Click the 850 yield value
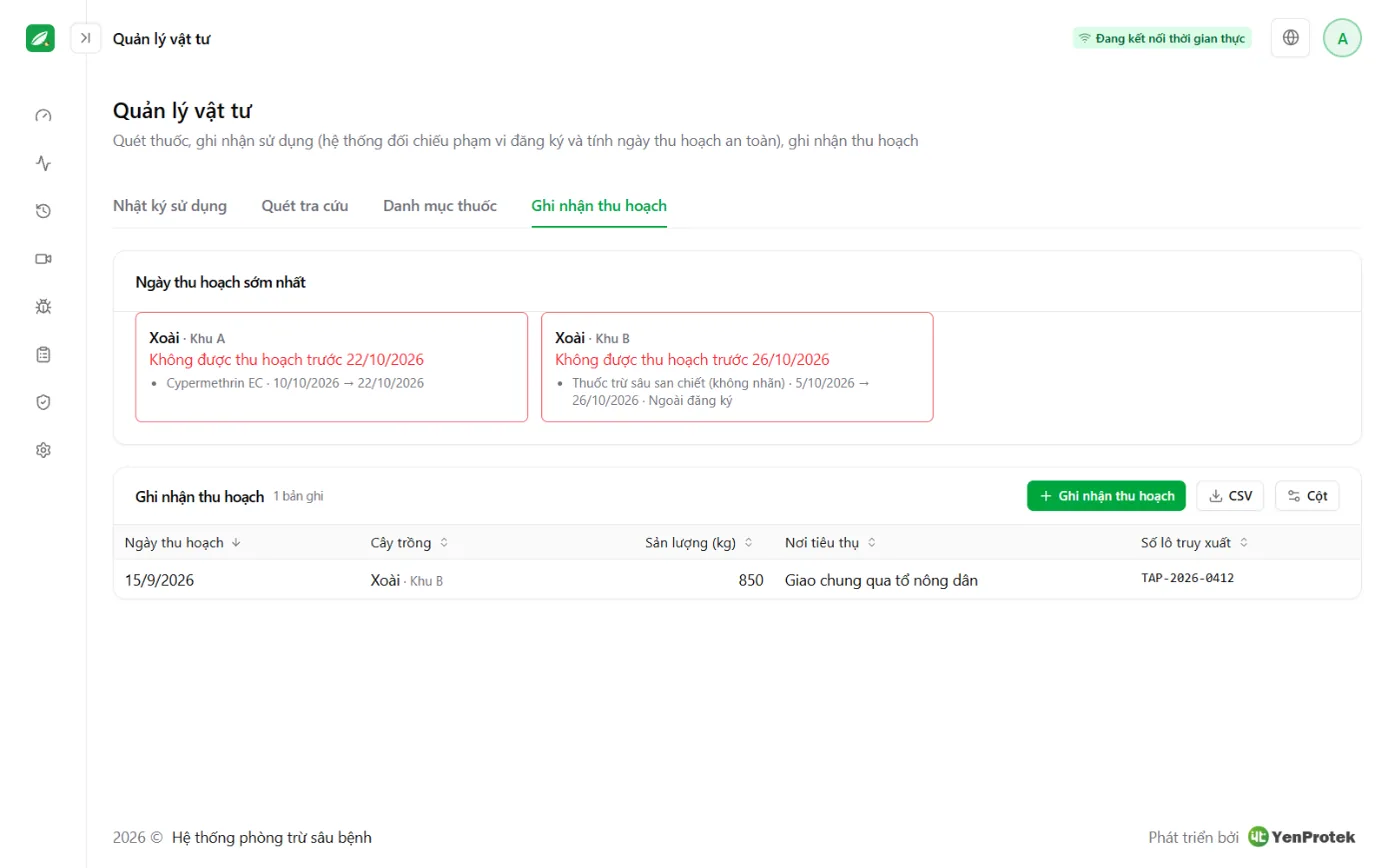Image resolution: width=1388 pixels, height=868 pixels. tap(751, 580)
